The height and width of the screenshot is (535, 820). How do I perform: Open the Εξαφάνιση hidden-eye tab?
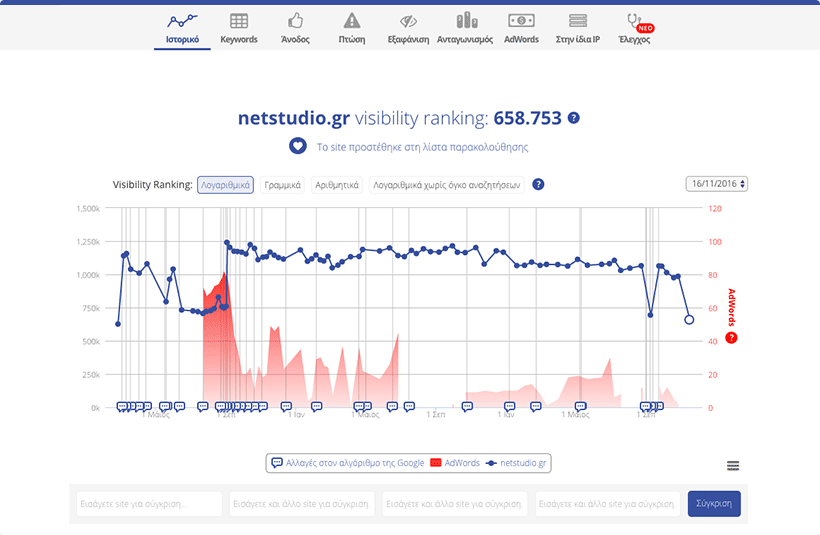(408, 29)
